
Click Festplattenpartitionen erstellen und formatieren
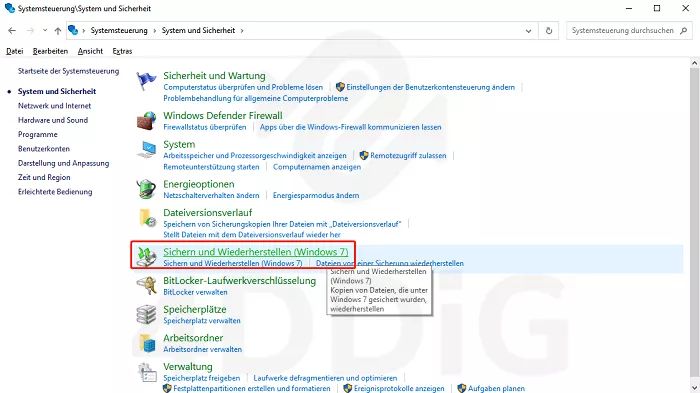point(252,389)
